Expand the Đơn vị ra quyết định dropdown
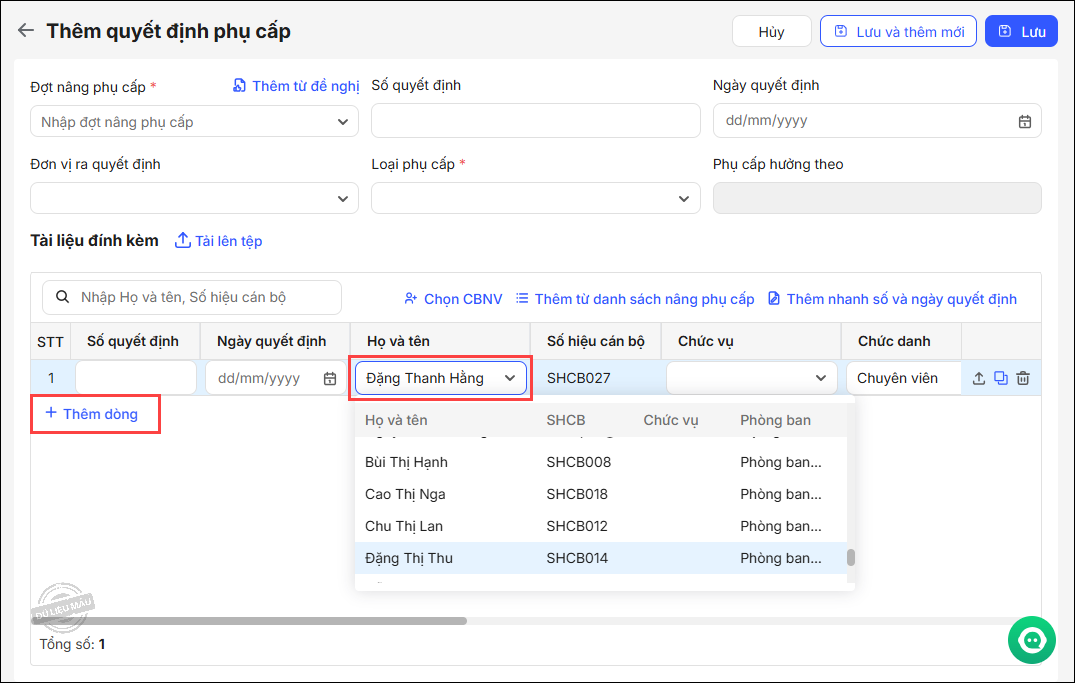 tap(341, 199)
